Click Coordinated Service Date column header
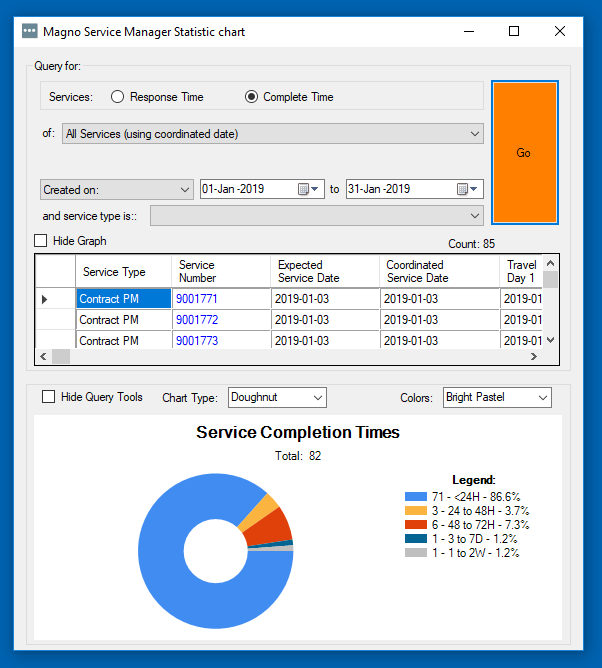 tap(439, 271)
